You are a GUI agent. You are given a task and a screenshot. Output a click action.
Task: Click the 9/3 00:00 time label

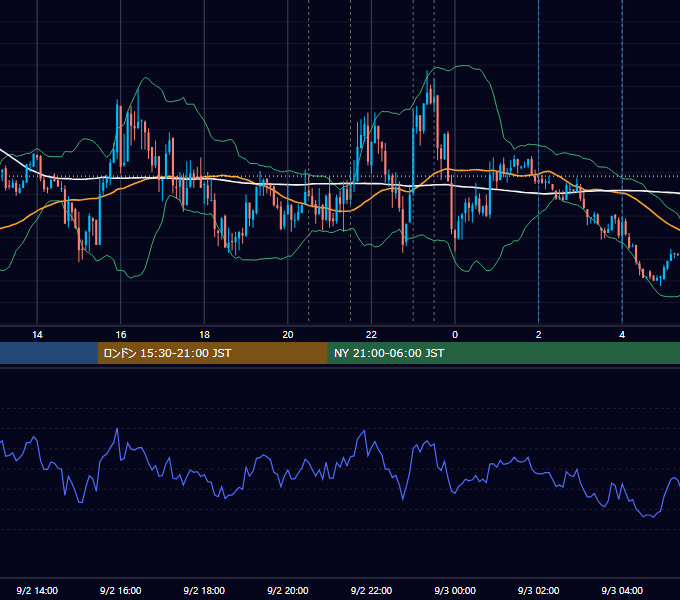pyautogui.click(x=455, y=590)
